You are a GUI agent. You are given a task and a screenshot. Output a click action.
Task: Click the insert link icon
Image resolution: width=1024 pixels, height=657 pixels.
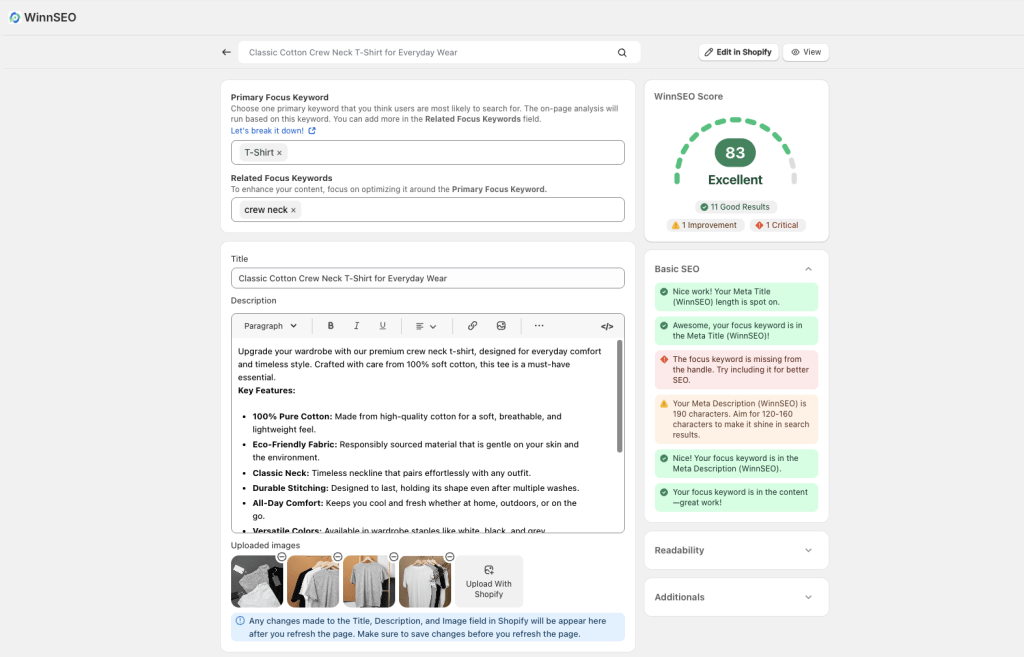pyautogui.click(x=472, y=326)
